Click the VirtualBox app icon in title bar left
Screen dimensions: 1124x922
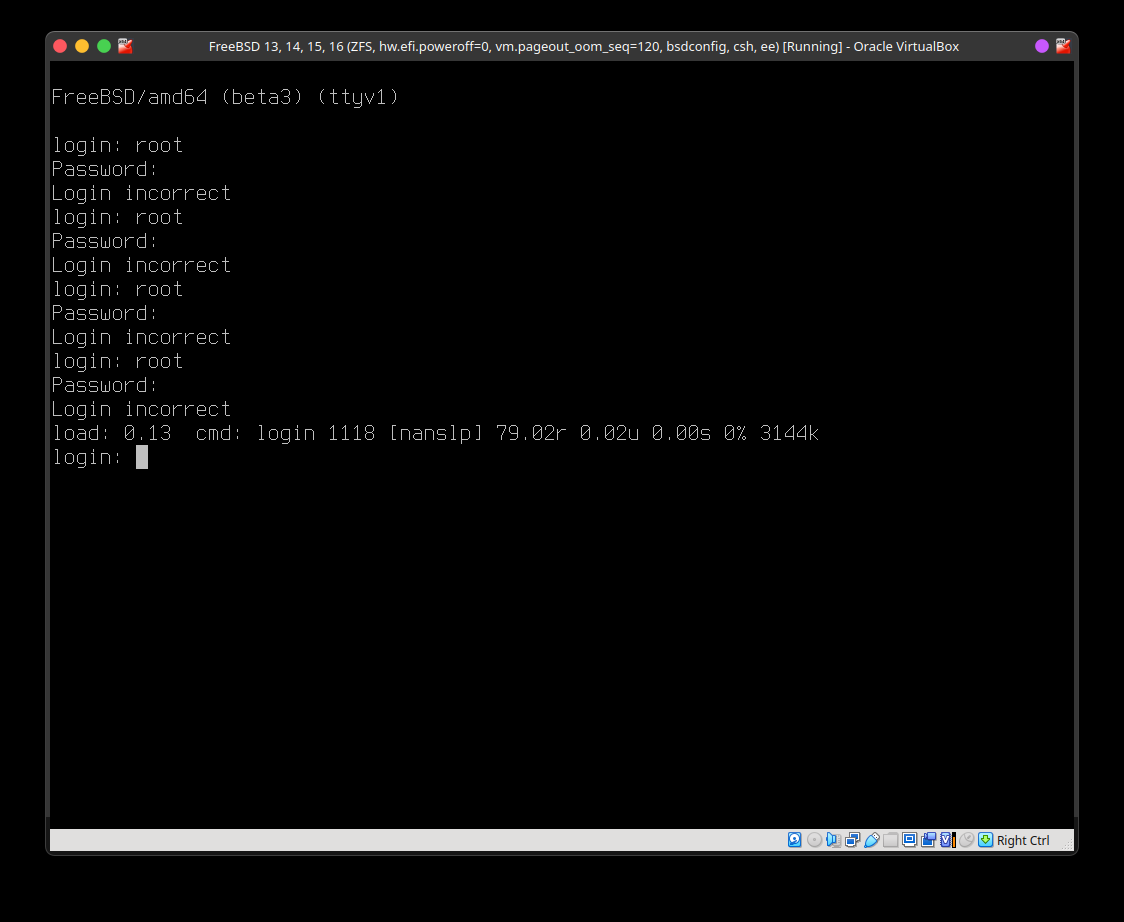125,46
